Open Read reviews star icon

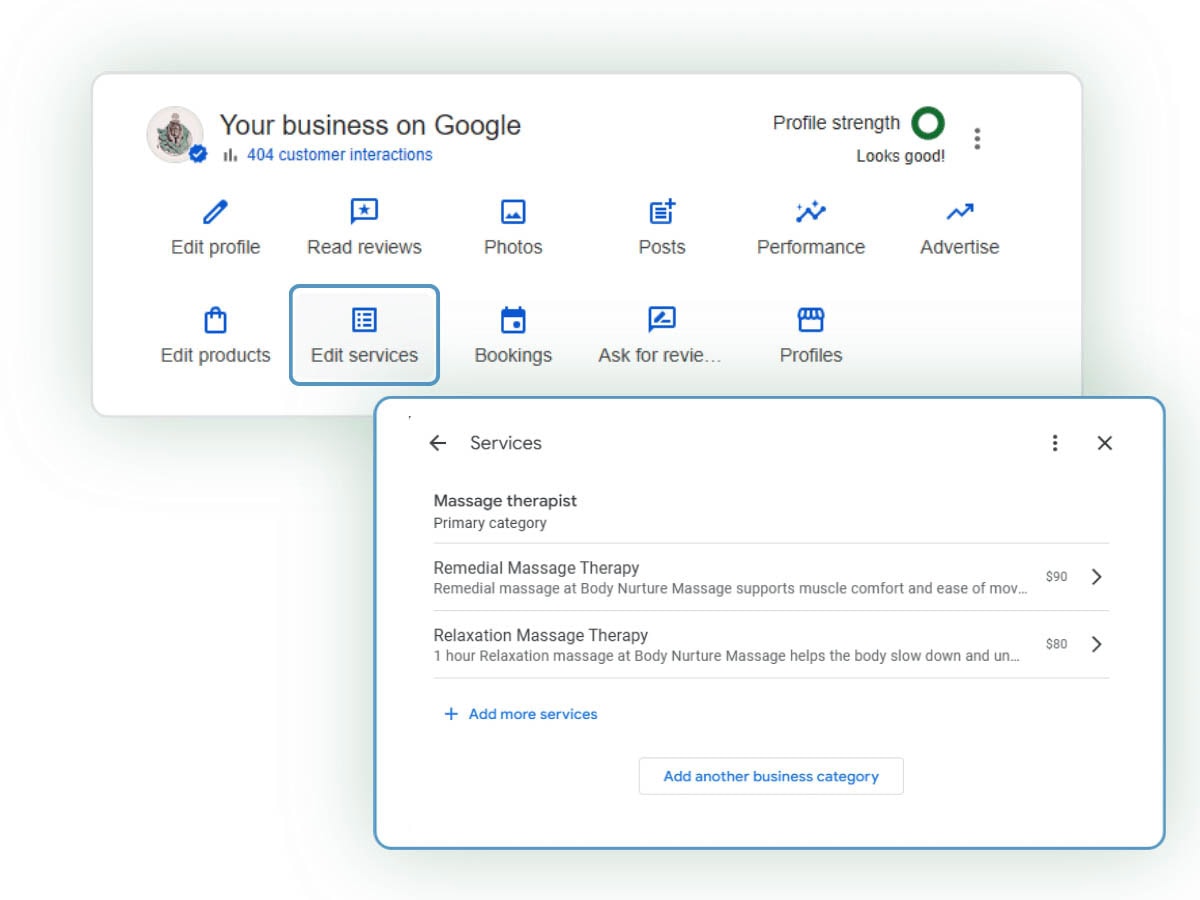[x=364, y=212]
